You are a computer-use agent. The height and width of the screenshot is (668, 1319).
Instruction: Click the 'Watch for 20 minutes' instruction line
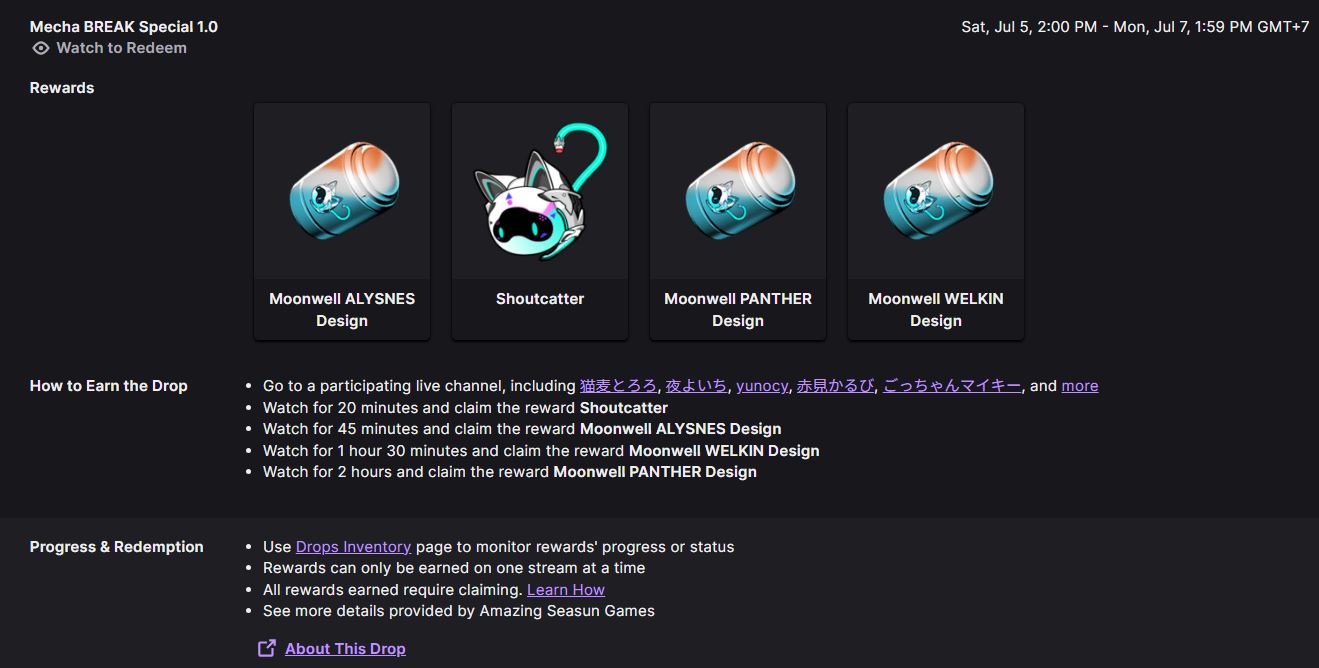pyautogui.click(x=465, y=408)
